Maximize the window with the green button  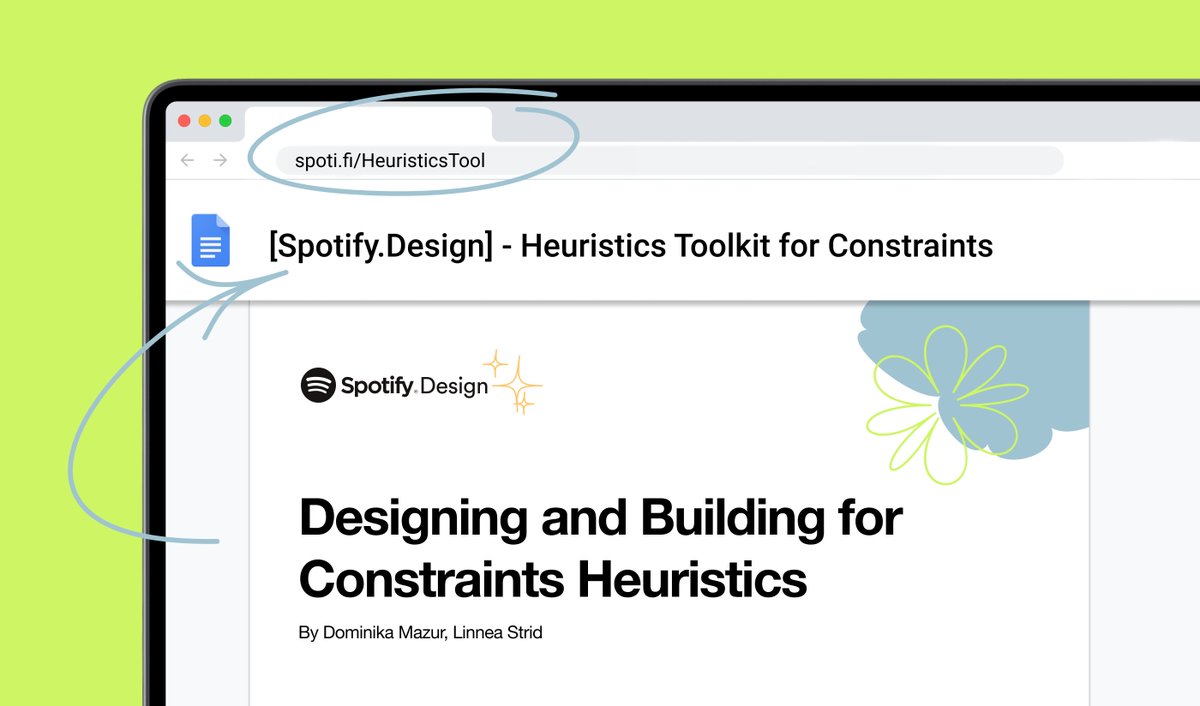click(226, 121)
